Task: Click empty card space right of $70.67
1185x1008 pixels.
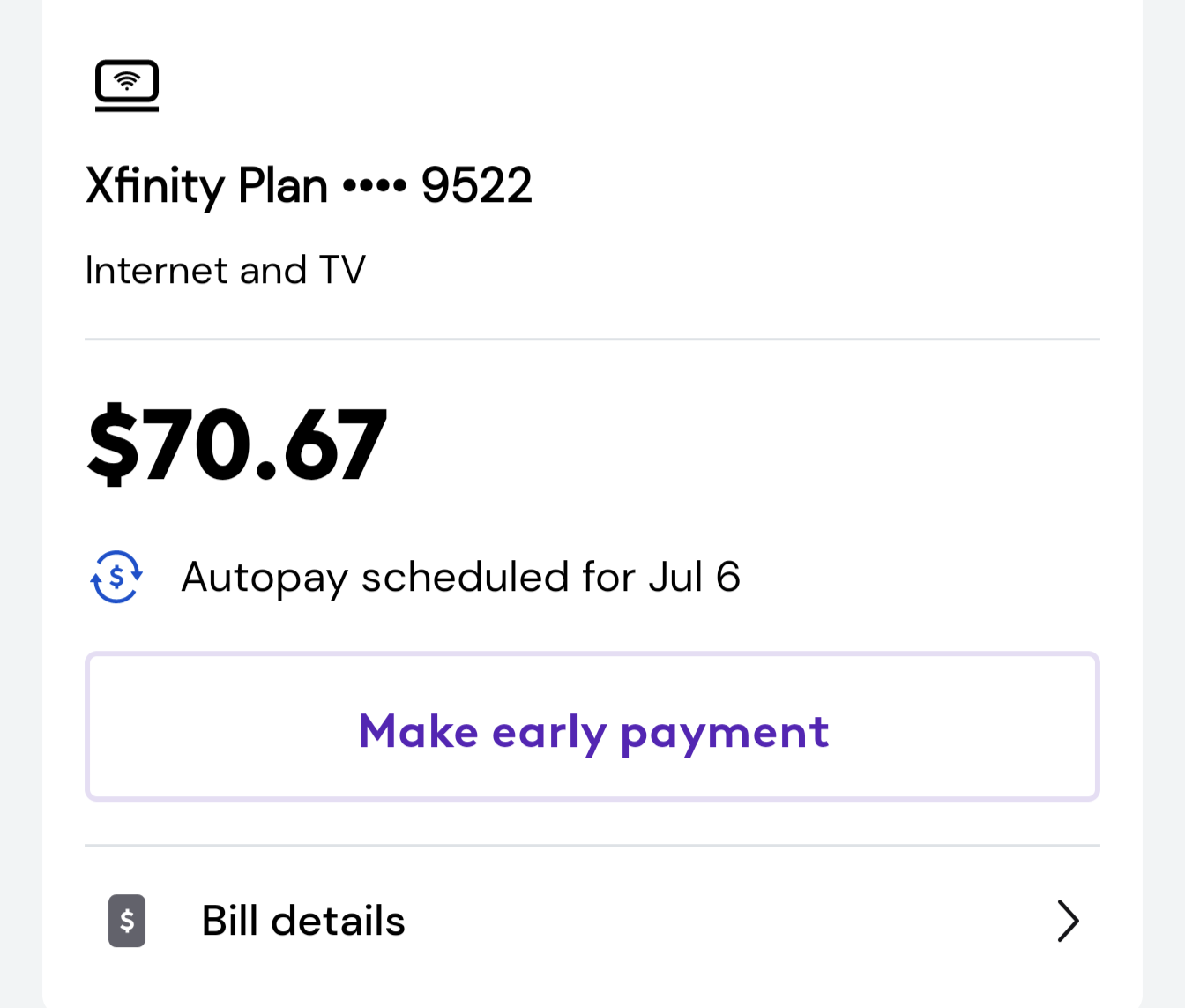Action: (x=741, y=444)
